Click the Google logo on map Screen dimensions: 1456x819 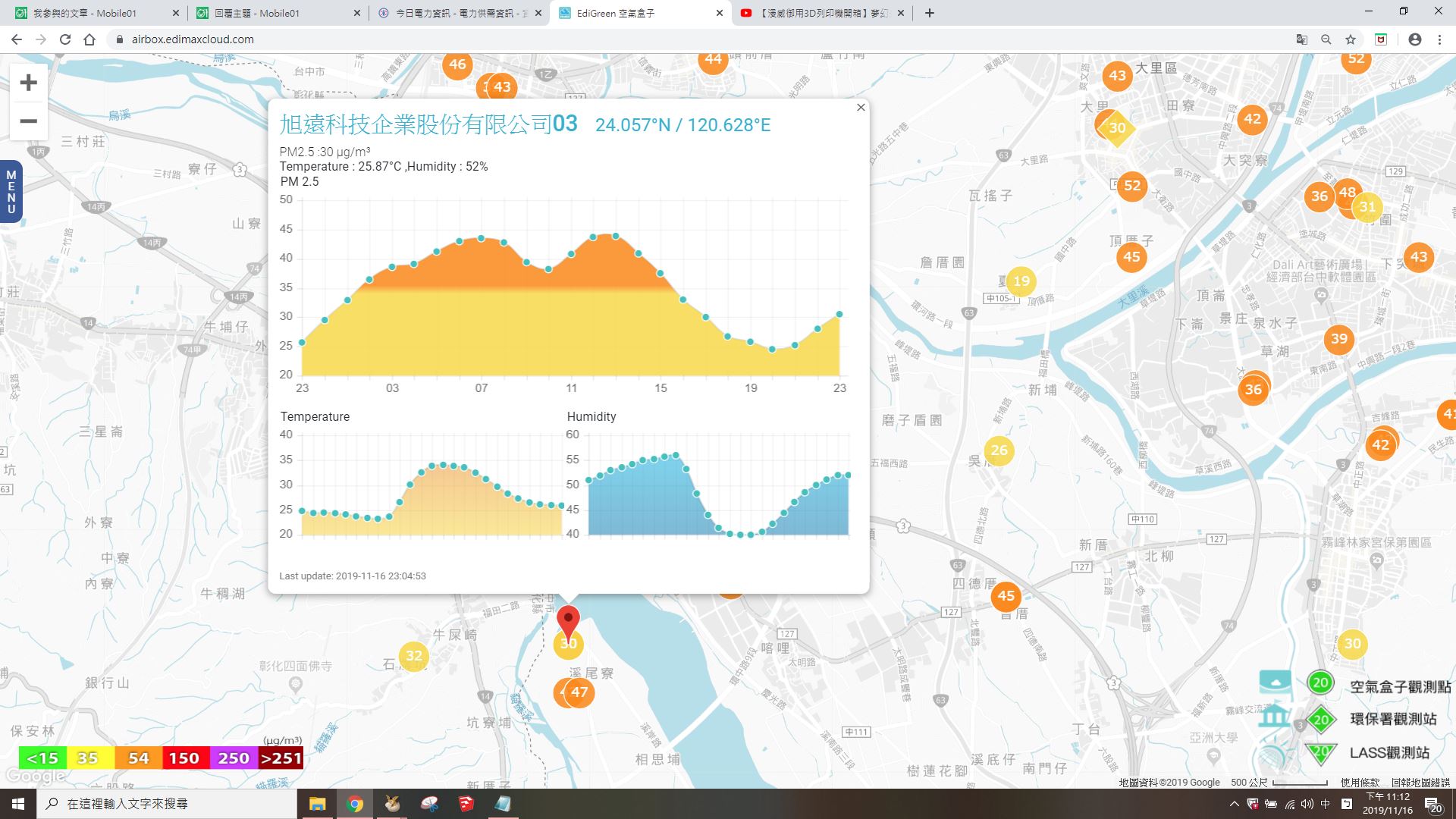click(x=34, y=777)
